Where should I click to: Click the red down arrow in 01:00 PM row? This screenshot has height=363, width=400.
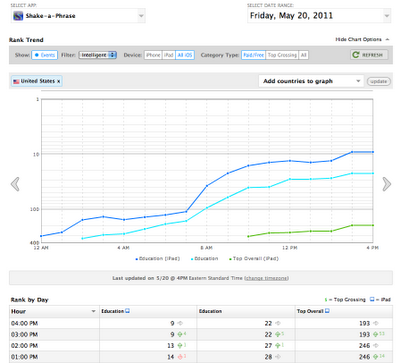point(180,357)
